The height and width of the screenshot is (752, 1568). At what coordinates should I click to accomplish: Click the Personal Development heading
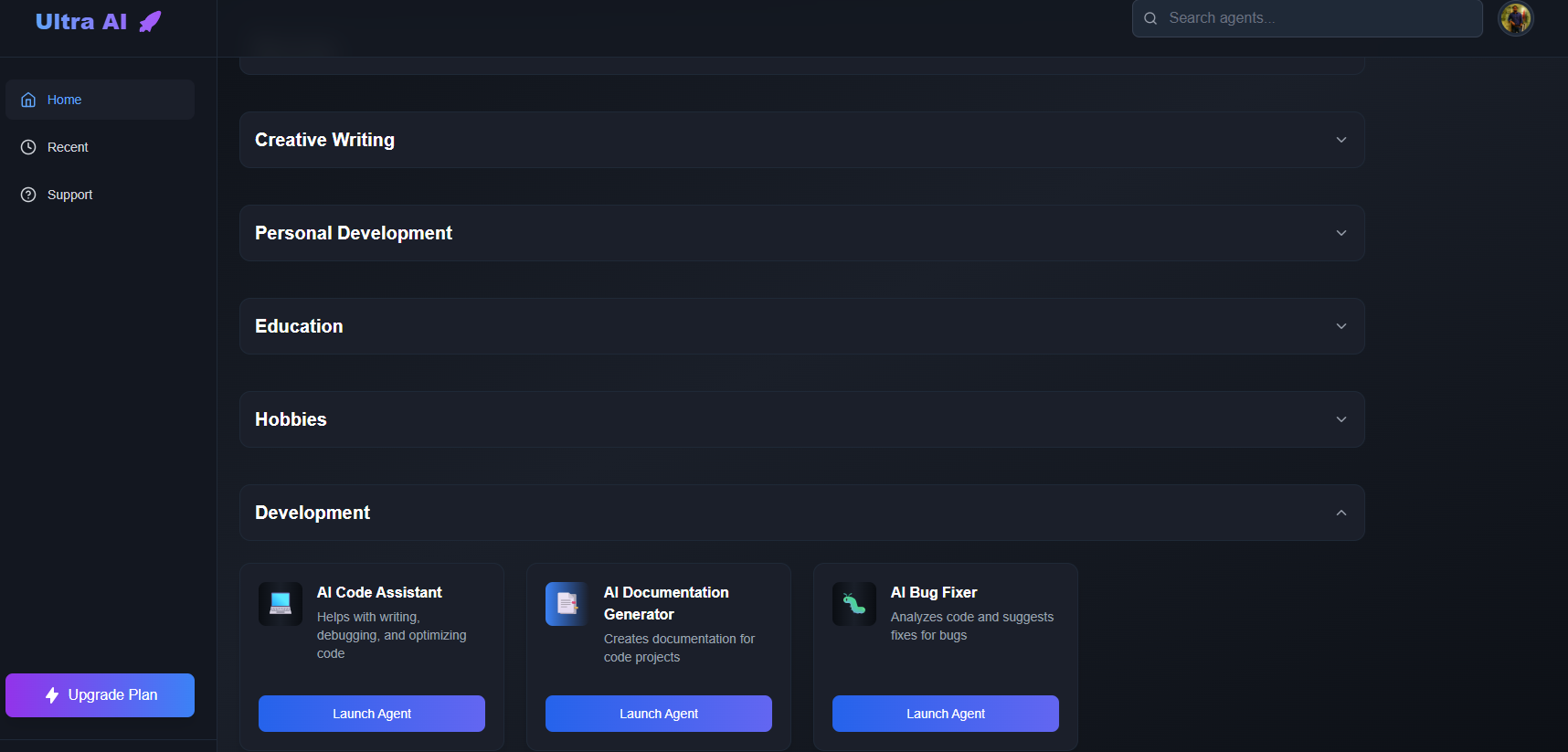(x=354, y=233)
